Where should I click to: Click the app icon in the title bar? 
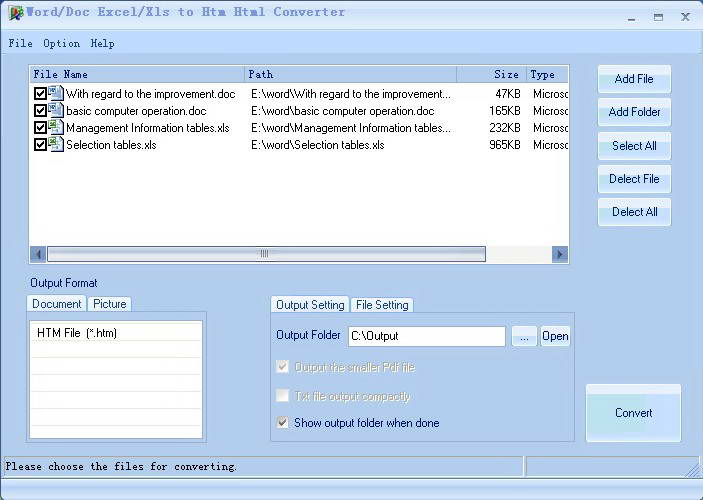tap(16, 13)
